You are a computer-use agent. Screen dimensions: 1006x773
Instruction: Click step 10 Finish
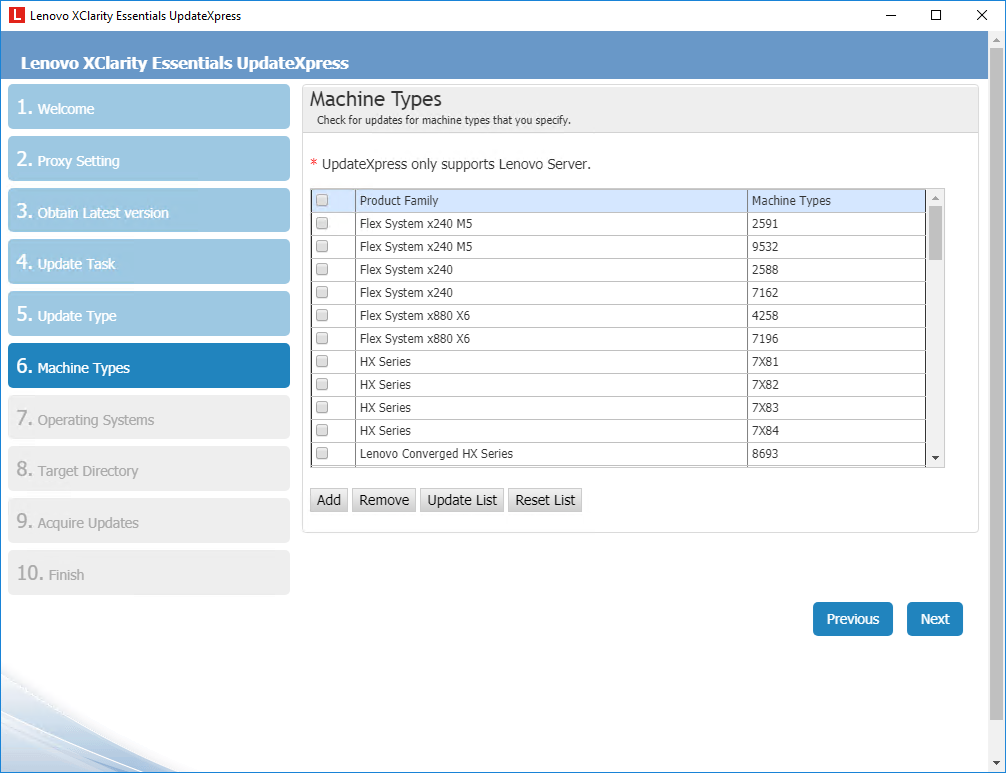tap(149, 573)
